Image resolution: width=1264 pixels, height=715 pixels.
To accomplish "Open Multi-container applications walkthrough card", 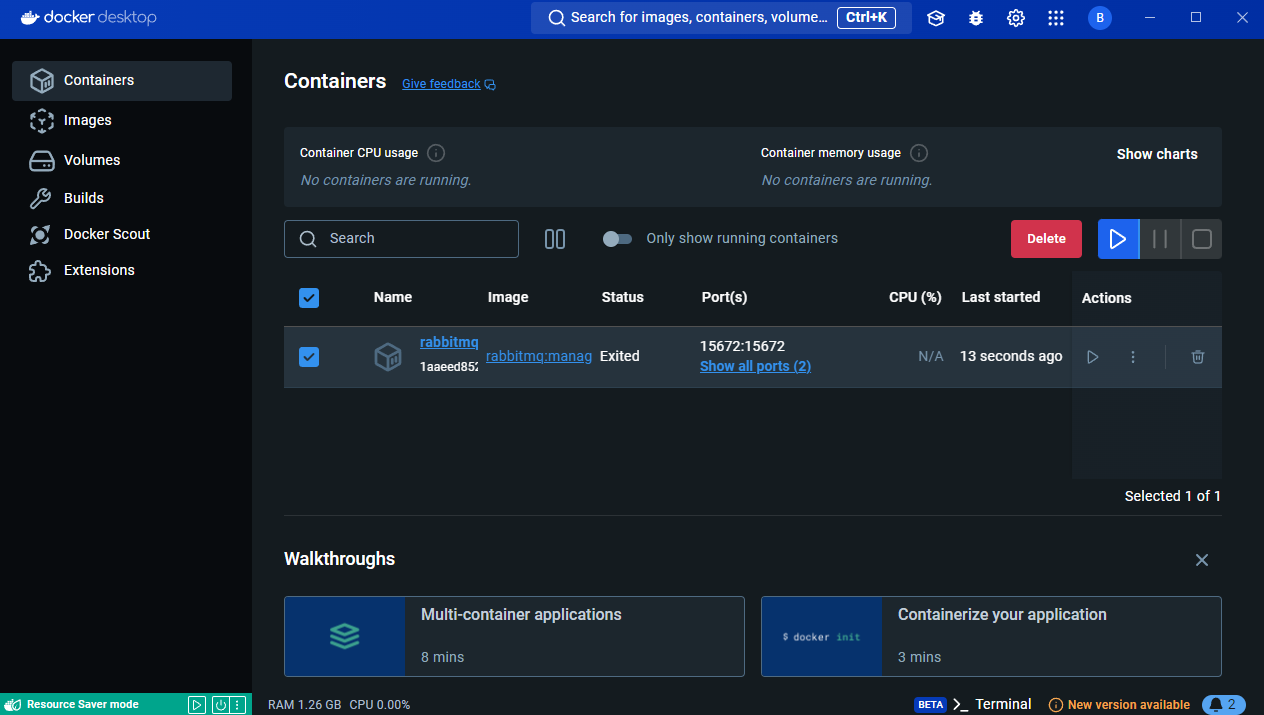I will pos(514,637).
